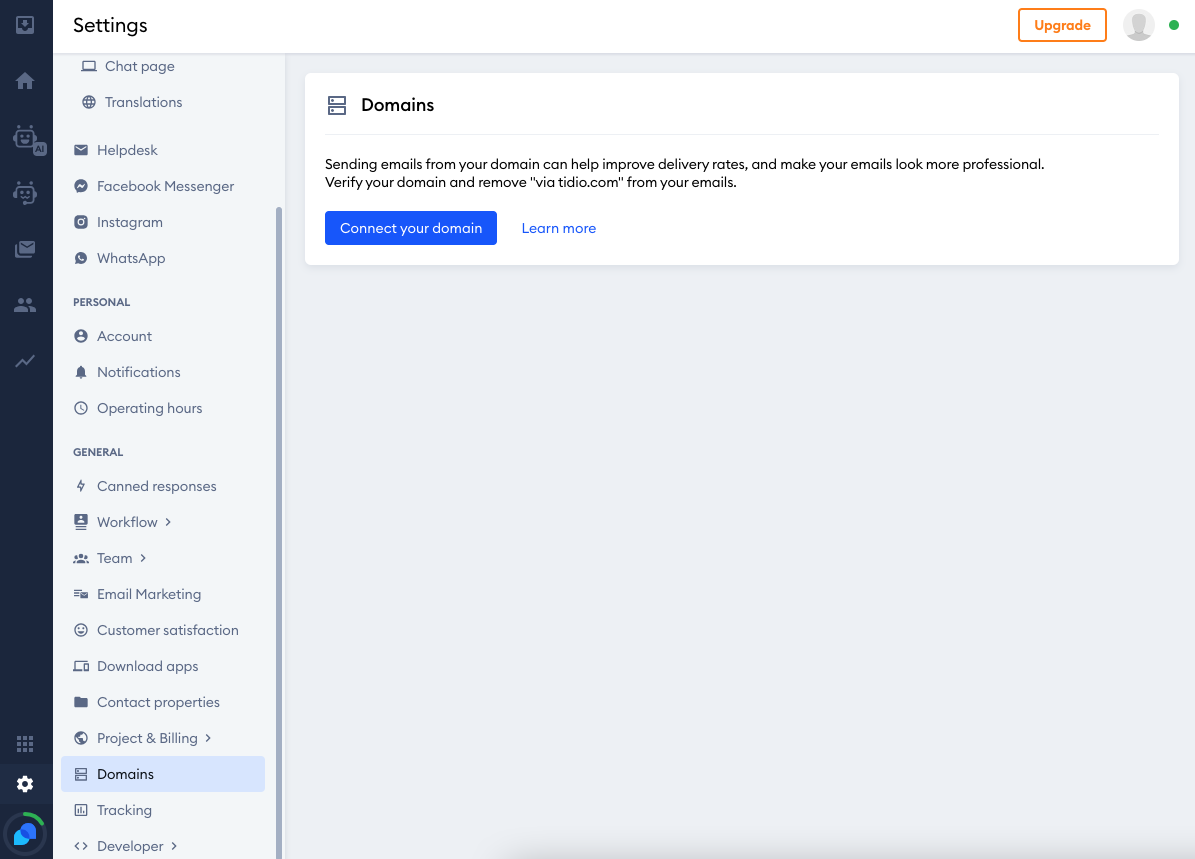Click the green online status dot
The image size is (1195, 859).
(1174, 25)
